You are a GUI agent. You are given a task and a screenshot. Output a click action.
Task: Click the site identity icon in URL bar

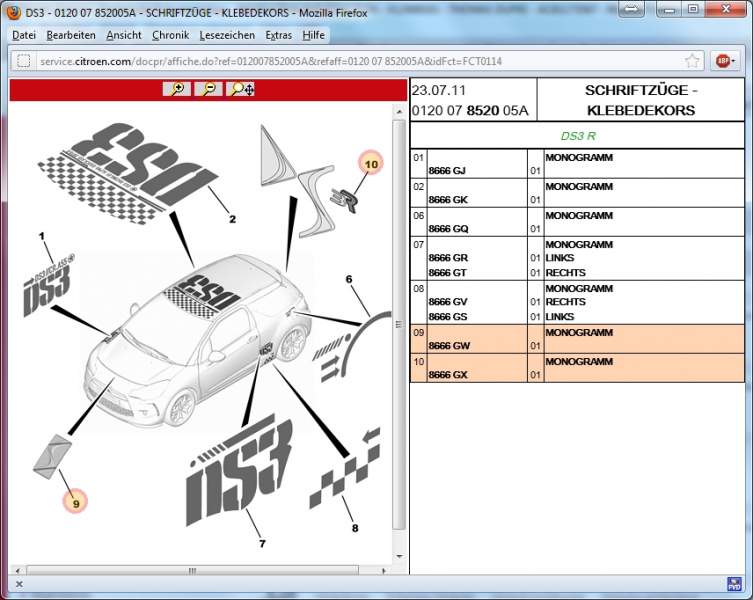[24, 61]
